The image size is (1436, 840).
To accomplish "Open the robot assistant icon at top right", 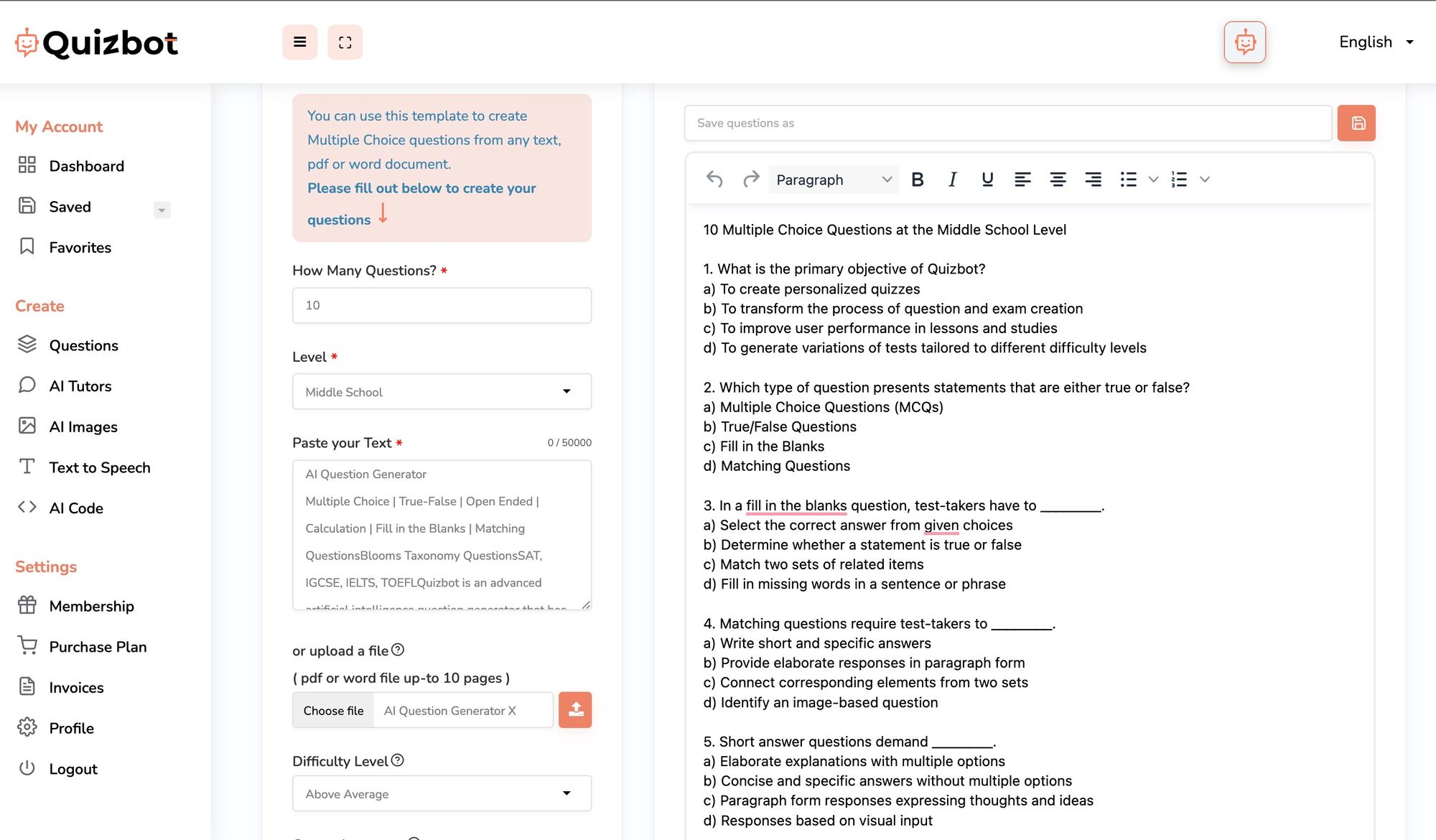I will (x=1244, y=42).
